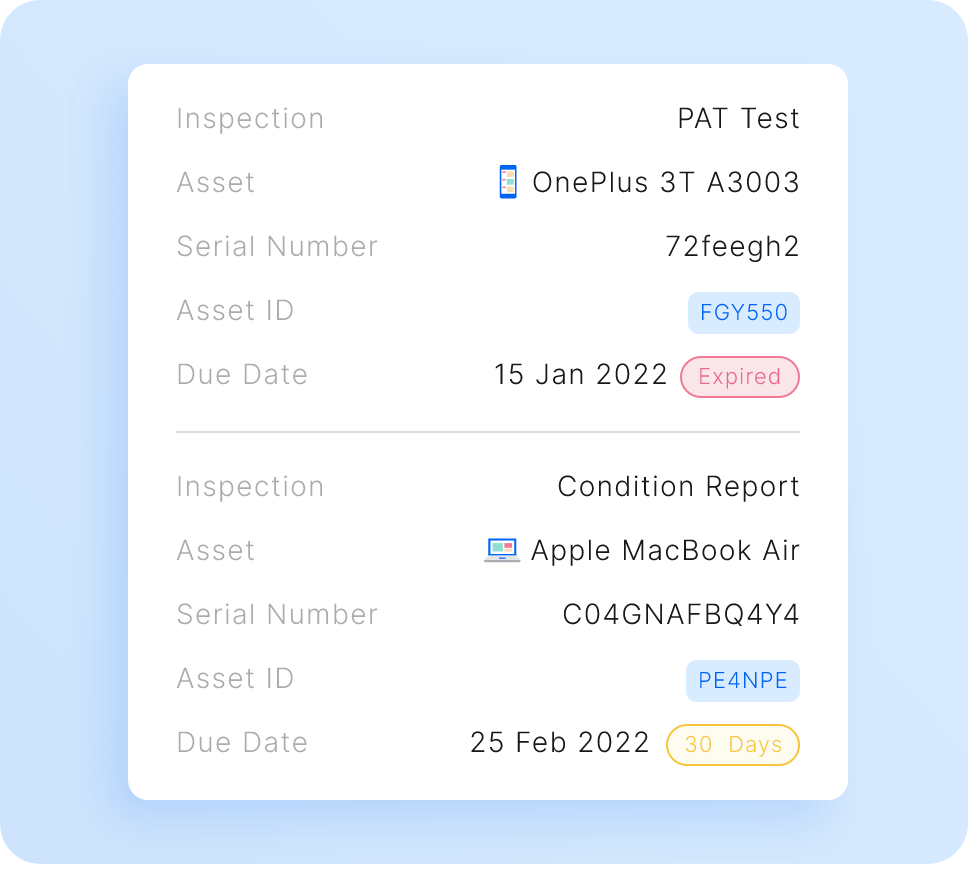Click the Asset ID label beside FGY550
This screenshot has width=968, height=880.
pyautogui.click(x=235, y=311)
